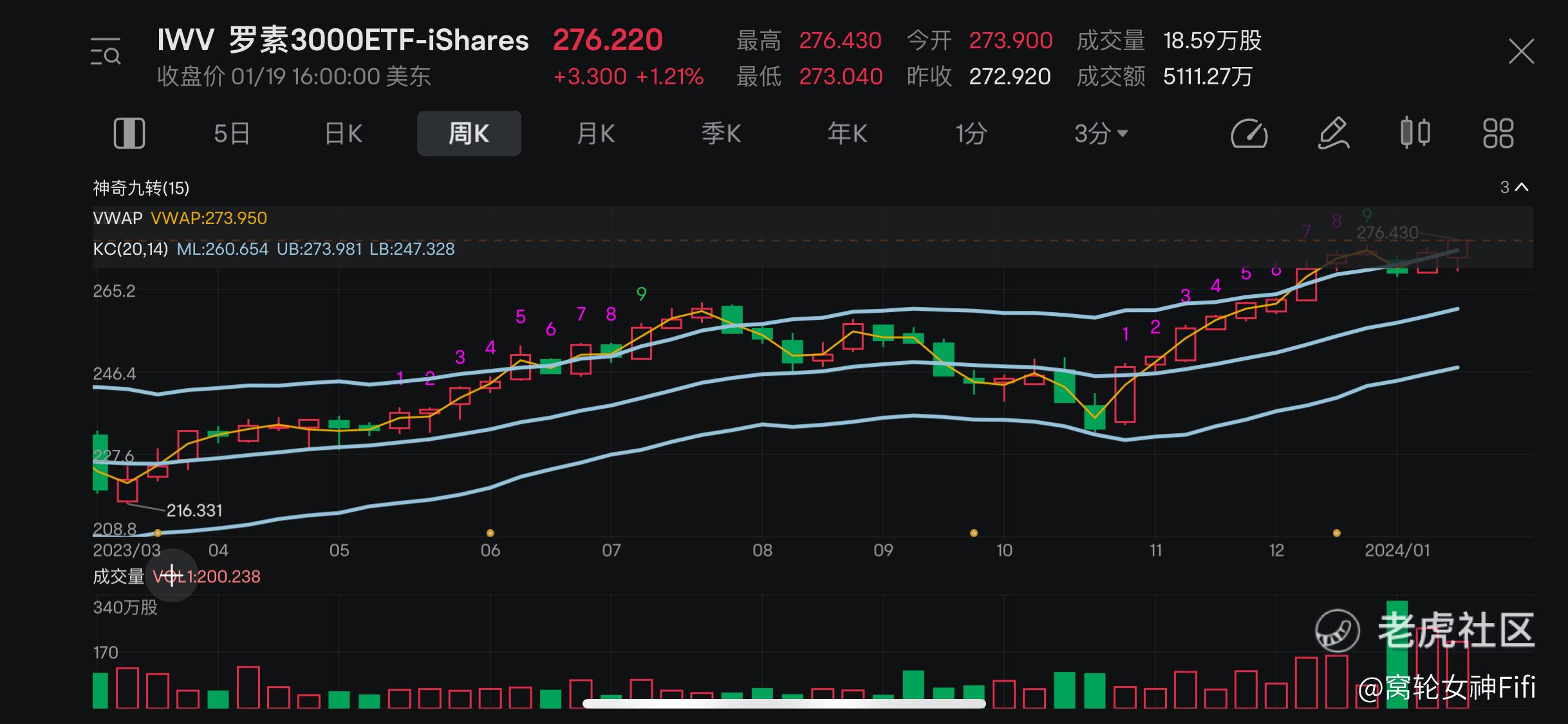Select the 1分 one-minute chart

(971, 134)
